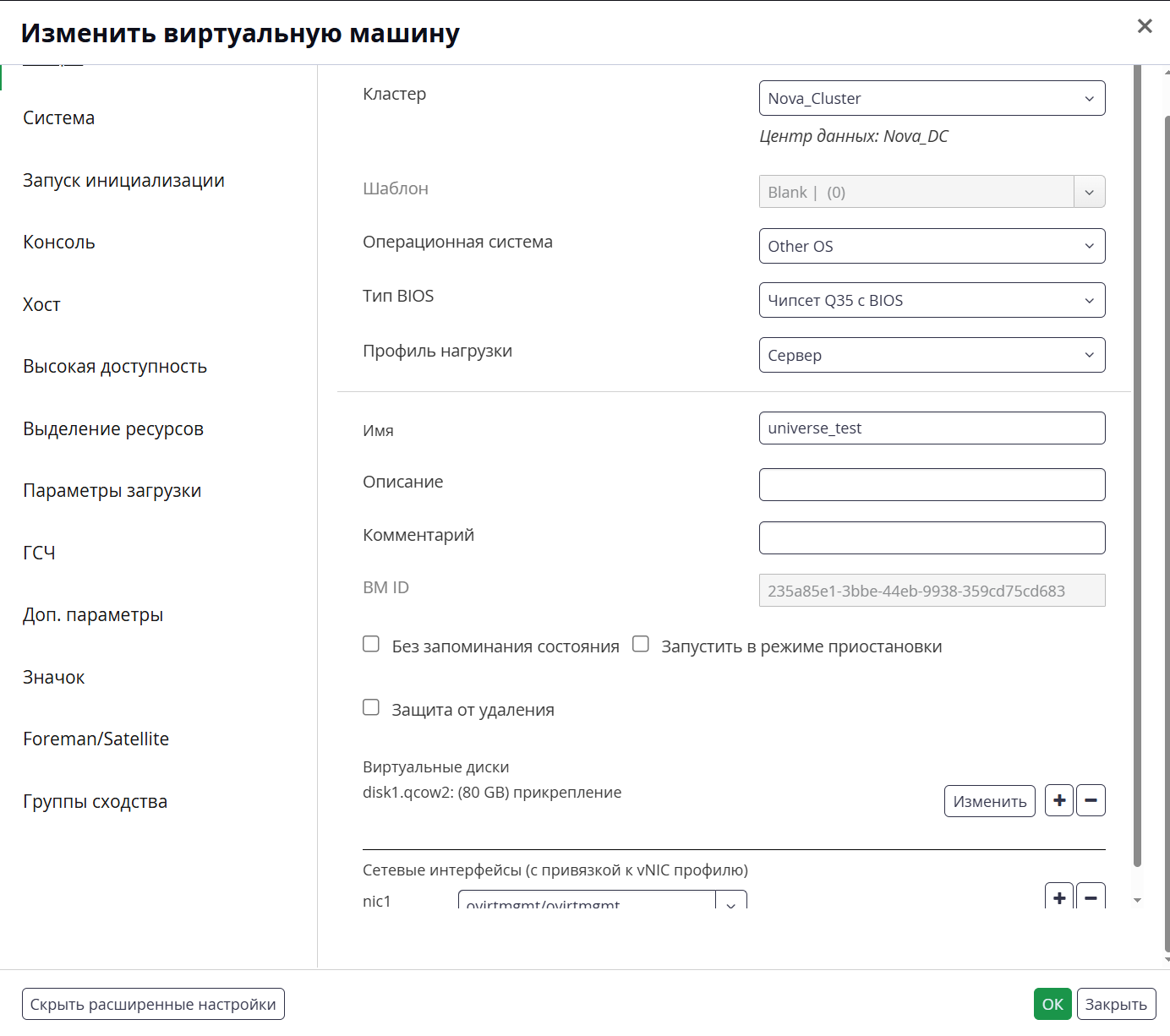Focus the Комментарий input field

[x=932, y=537]
